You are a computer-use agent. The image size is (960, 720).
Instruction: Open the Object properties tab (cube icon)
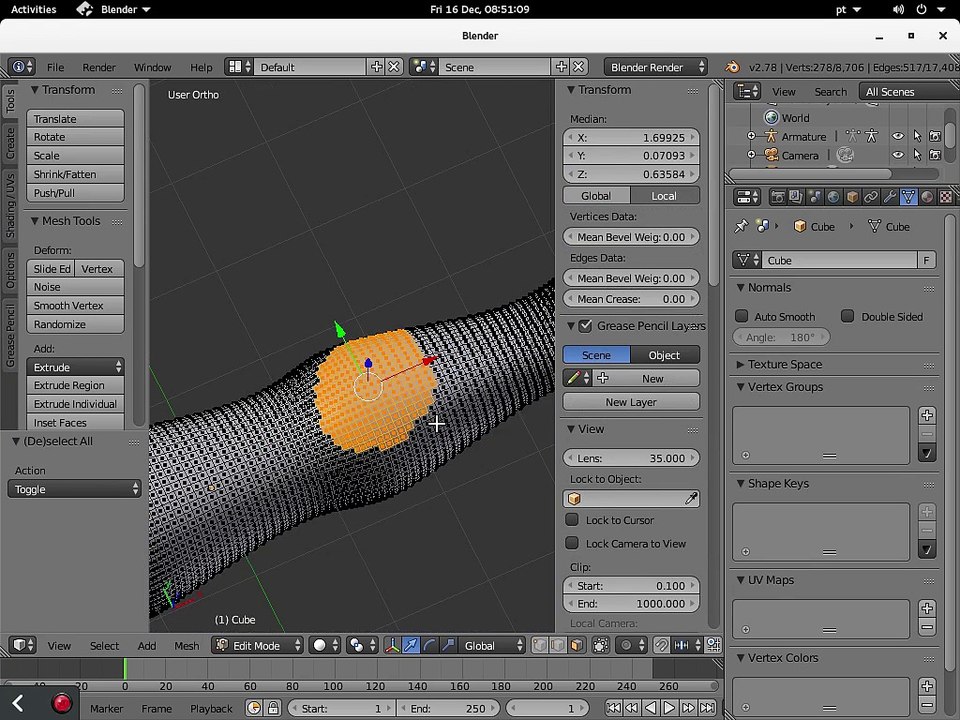point(852,197)
